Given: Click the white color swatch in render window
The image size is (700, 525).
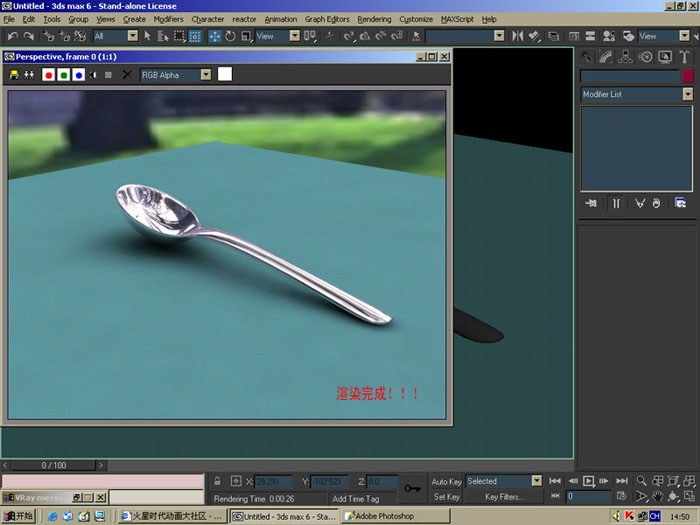Looking at the screenshot, I should coord(225,74).
